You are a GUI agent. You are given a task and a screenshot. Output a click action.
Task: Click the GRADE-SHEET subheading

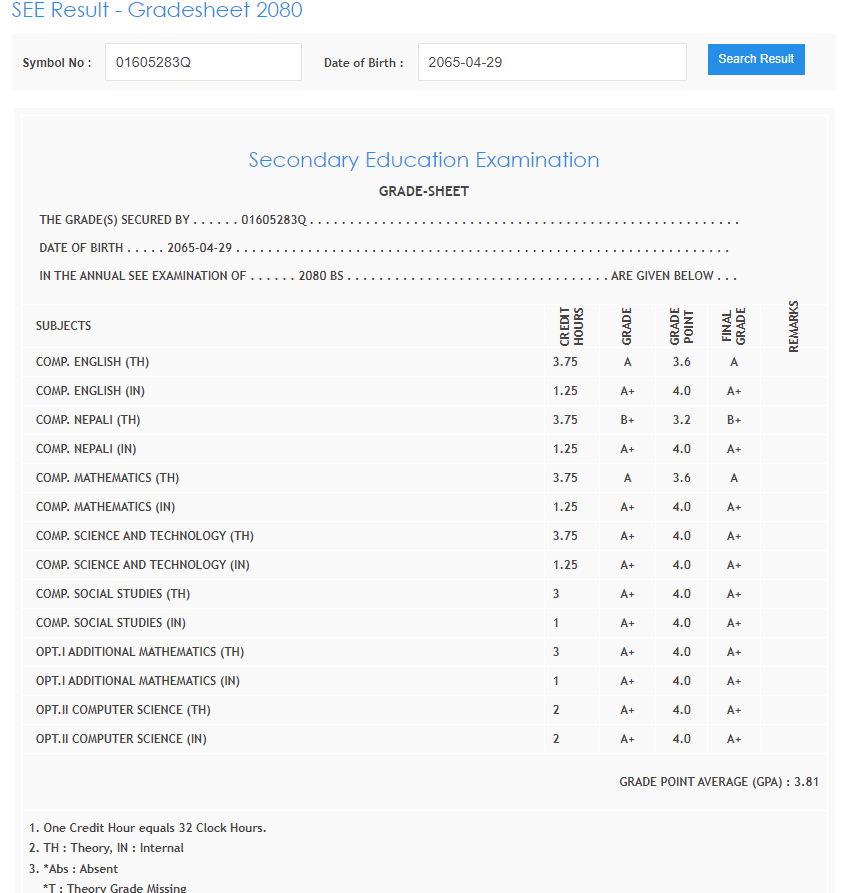[423, 191]
